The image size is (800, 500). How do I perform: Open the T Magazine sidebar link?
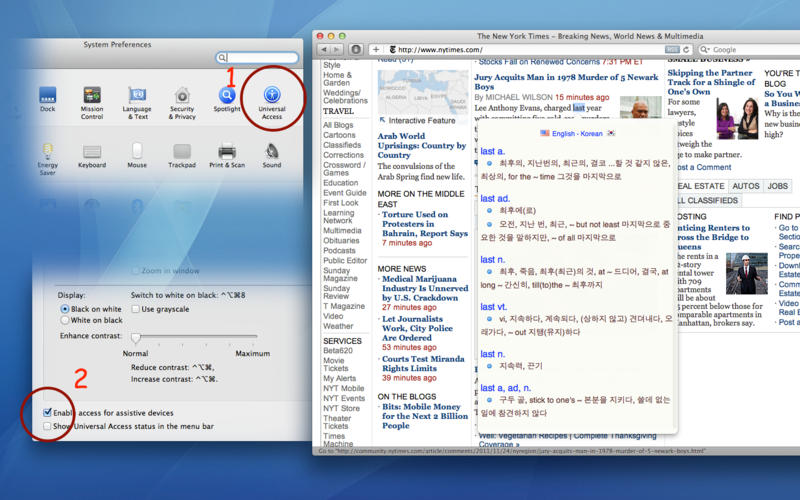(x=344, y=306)
